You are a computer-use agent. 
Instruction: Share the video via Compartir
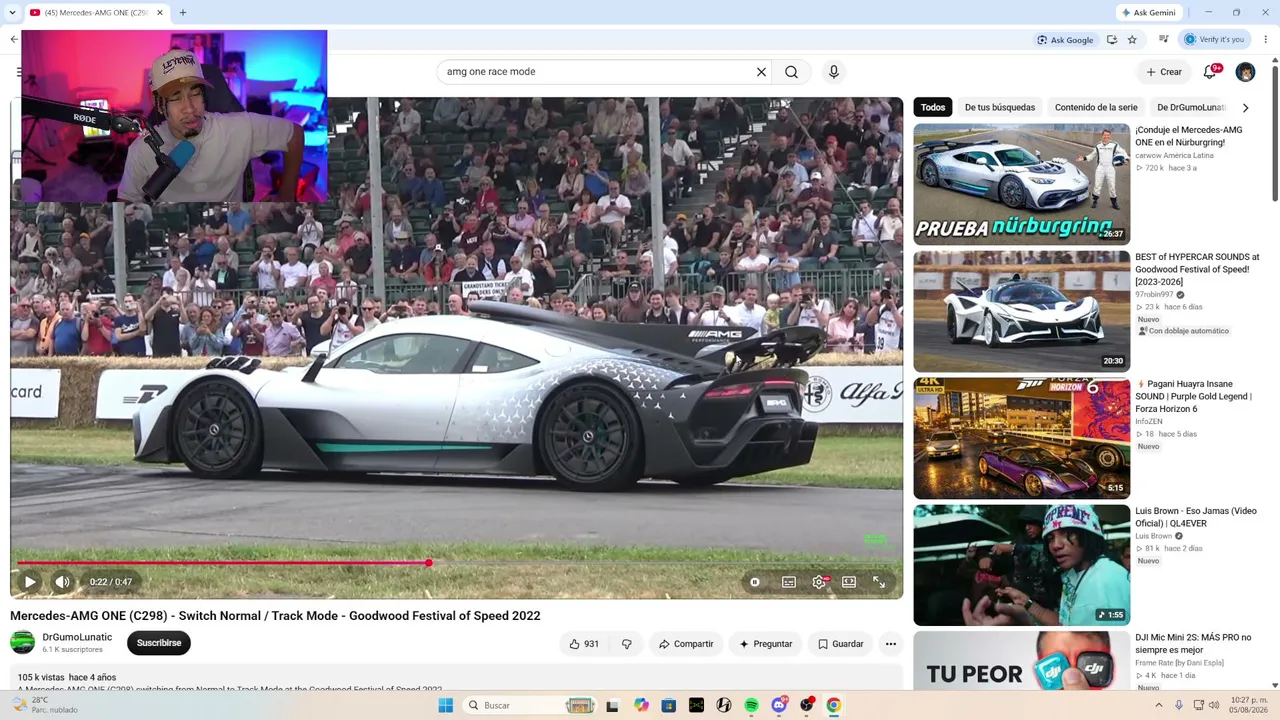click(686, 644)
